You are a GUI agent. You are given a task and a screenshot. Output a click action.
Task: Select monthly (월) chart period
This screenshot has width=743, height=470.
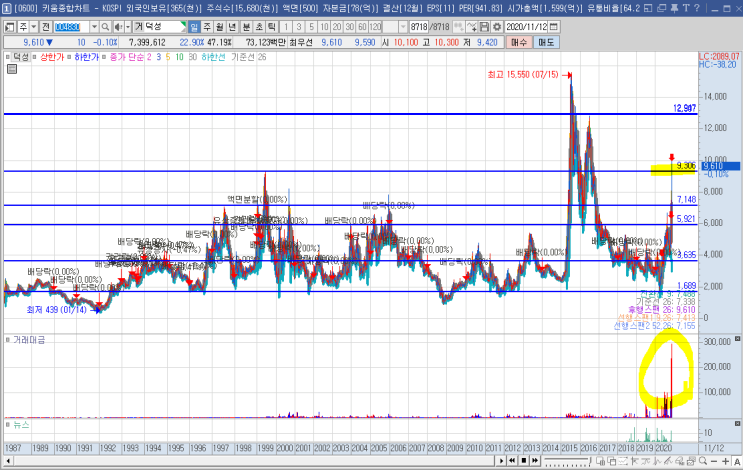click(x=219, y=27)
